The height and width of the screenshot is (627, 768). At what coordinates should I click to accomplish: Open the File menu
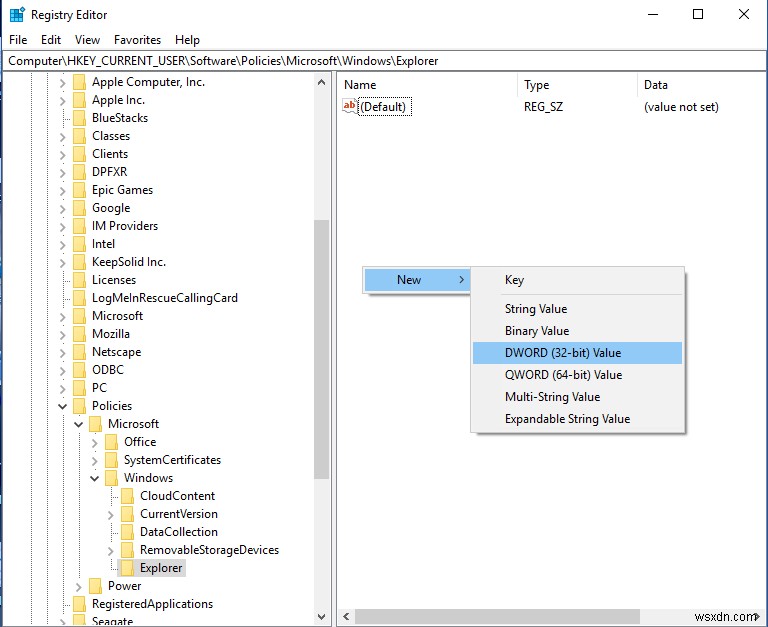18,40
